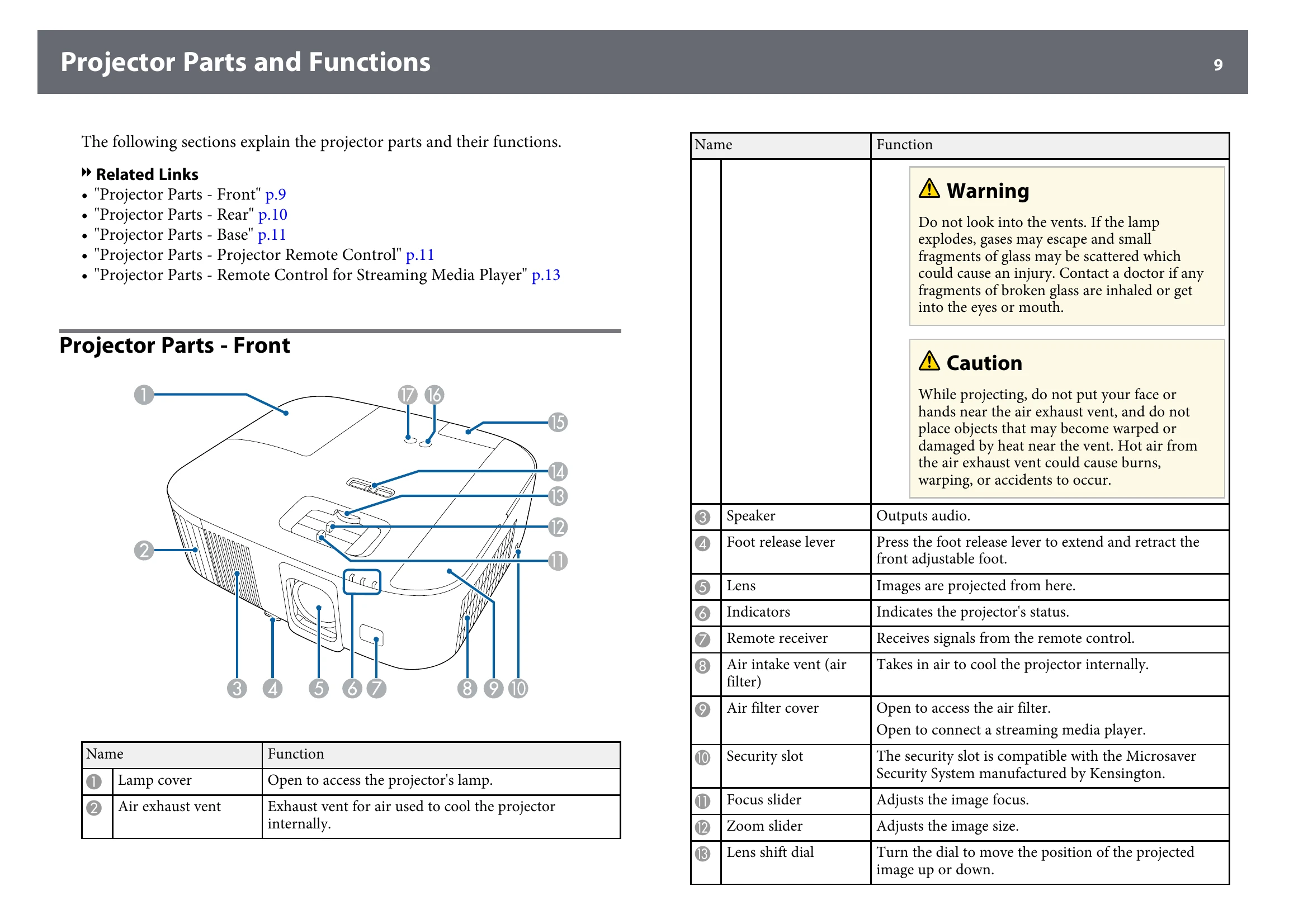Click callout number 1 in the projector diagram
This screenshot has width=1308, height=924.
click(144, 395)
